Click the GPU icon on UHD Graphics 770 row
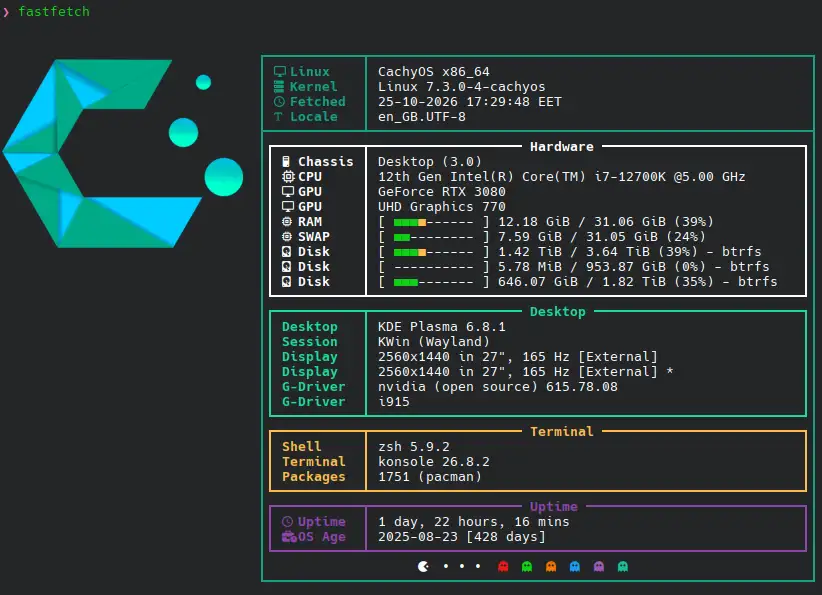This screenshot has height=595, width=822. pos(288,207)
